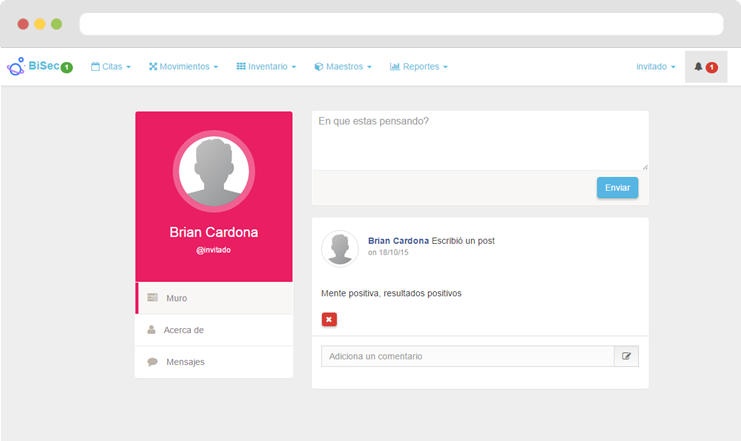This screenshot has height=441, width=741.
Task: Click the Enviar button
Action: click(617, 188)
